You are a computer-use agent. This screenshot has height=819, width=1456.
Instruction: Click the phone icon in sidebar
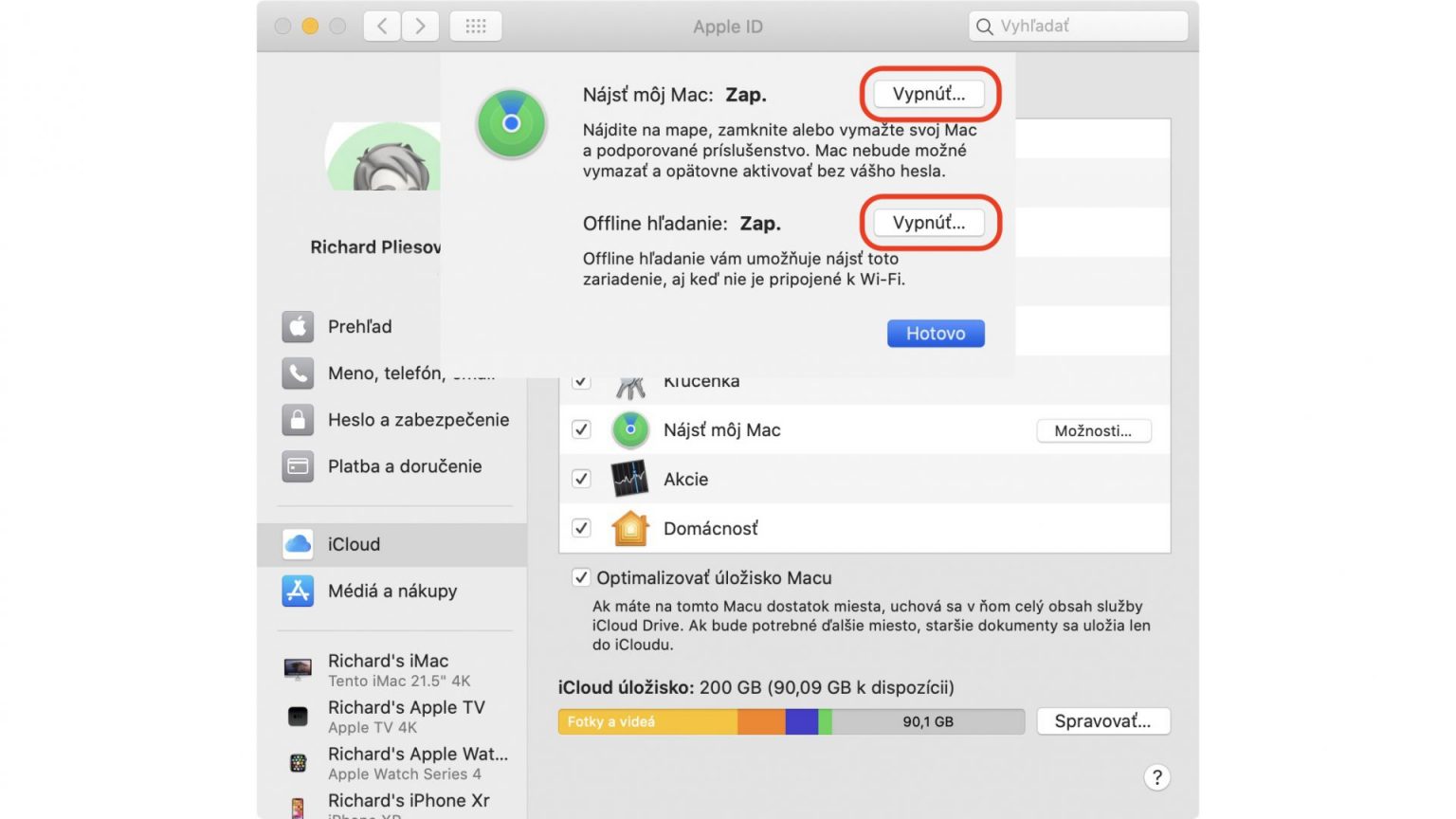click(x=298, y=373)
